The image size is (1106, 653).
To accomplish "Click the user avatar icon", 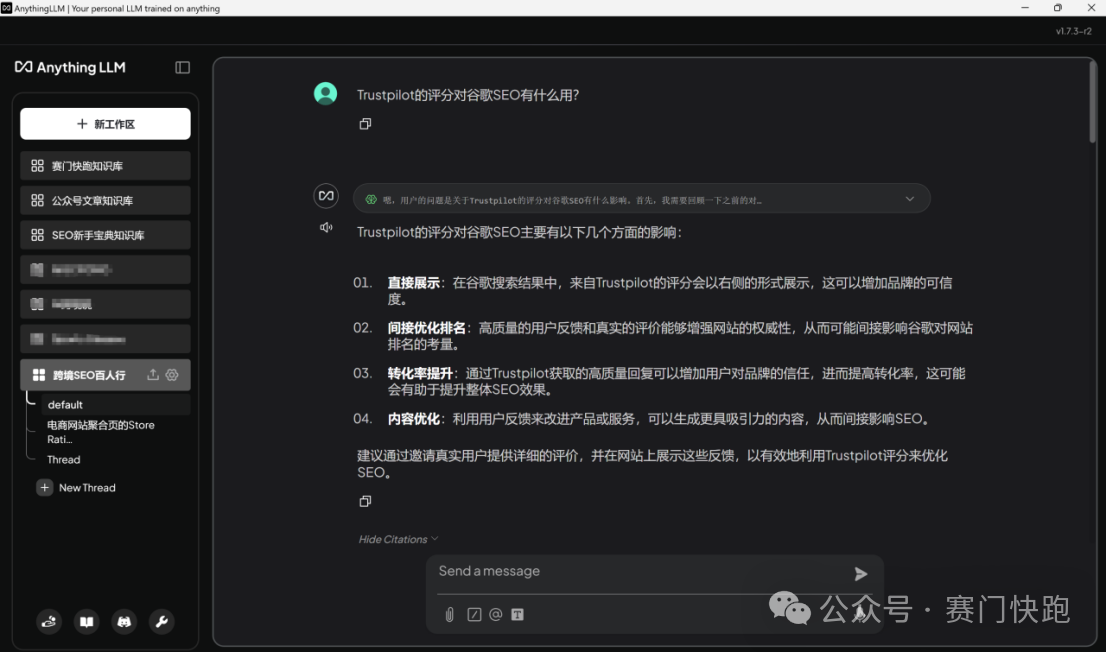I will pyautogui.click(x=326, y=94).
